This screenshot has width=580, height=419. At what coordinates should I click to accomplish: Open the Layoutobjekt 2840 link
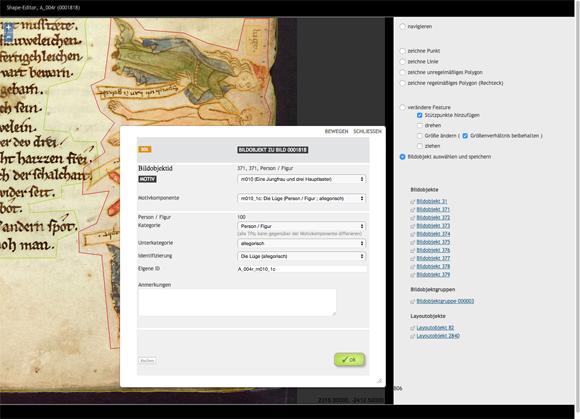click(x=438, y=336)
